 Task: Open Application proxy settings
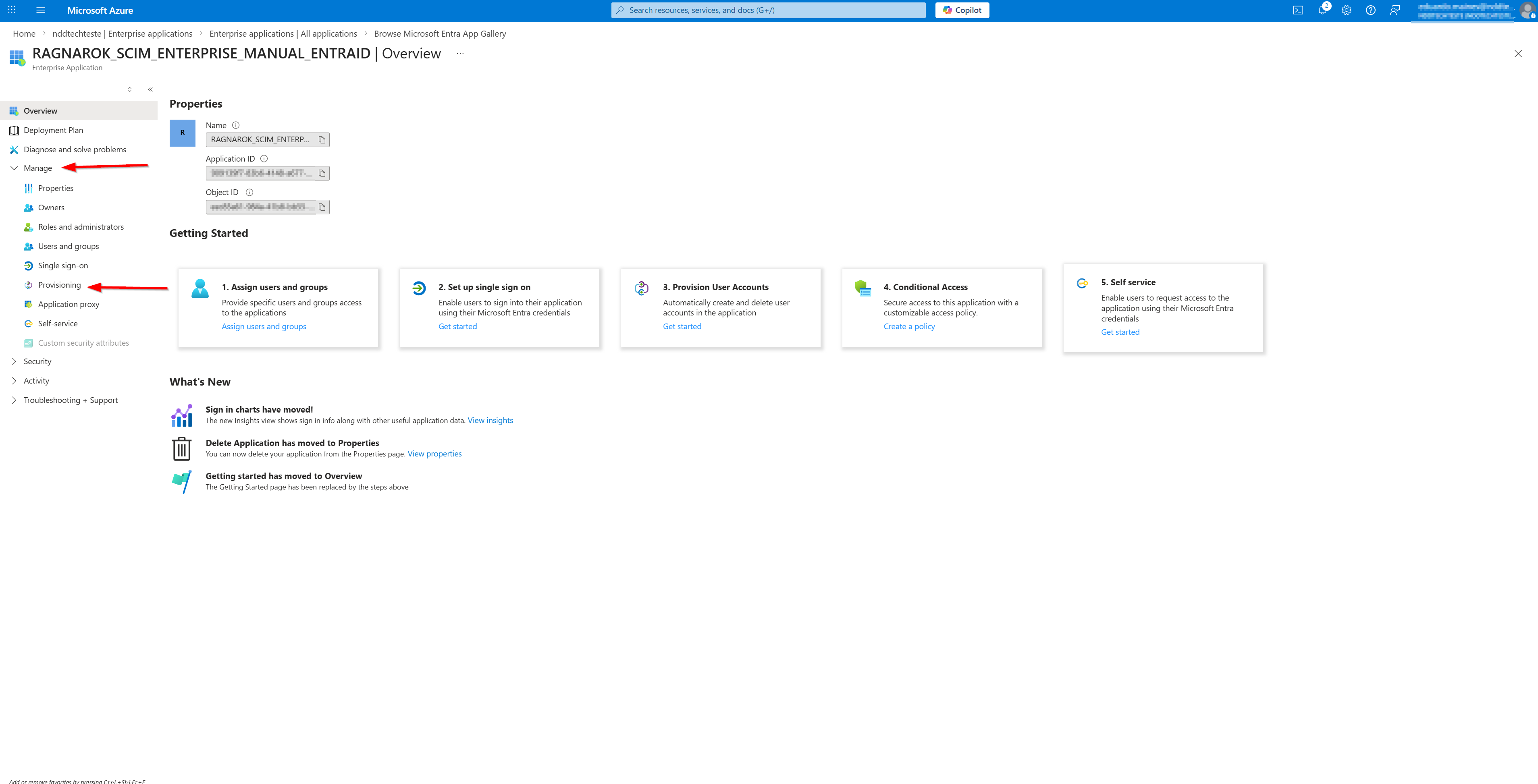68,304
